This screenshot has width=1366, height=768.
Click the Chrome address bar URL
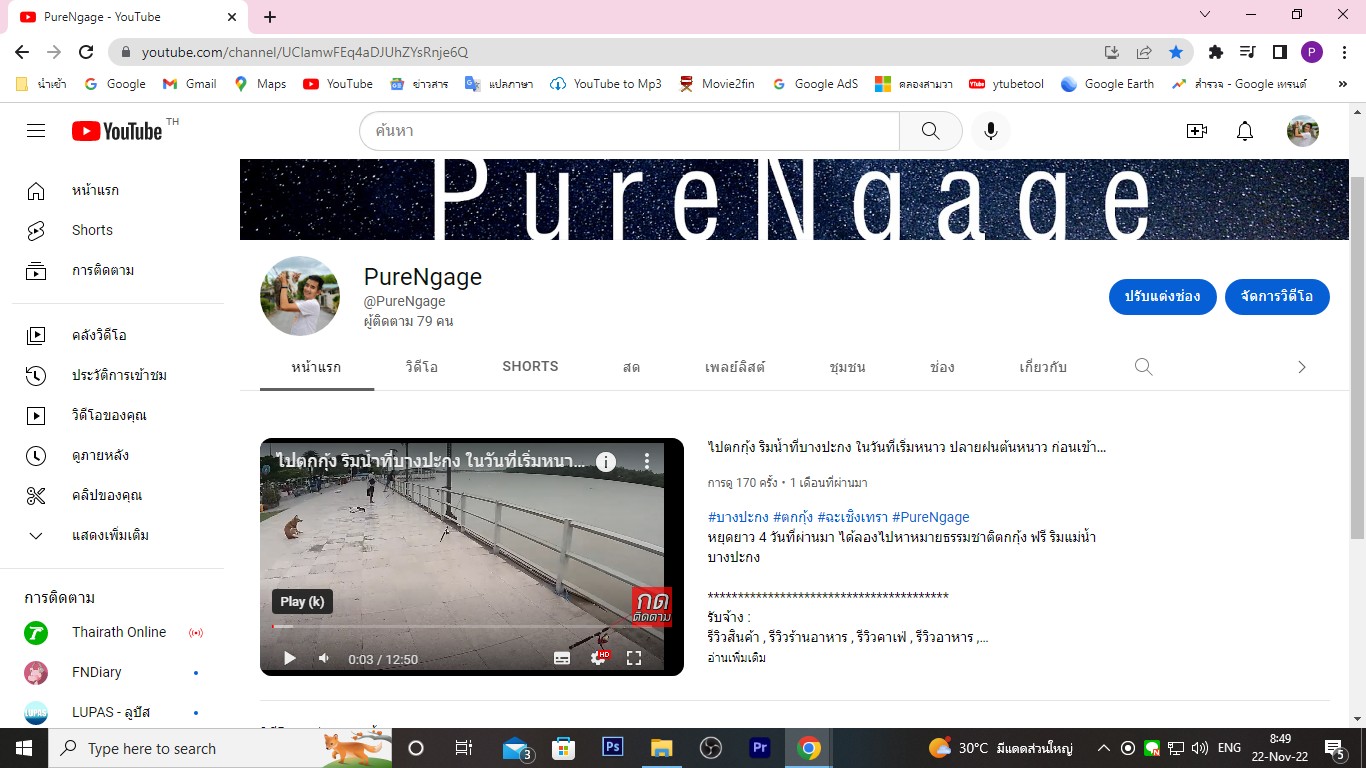click(305, 52)
